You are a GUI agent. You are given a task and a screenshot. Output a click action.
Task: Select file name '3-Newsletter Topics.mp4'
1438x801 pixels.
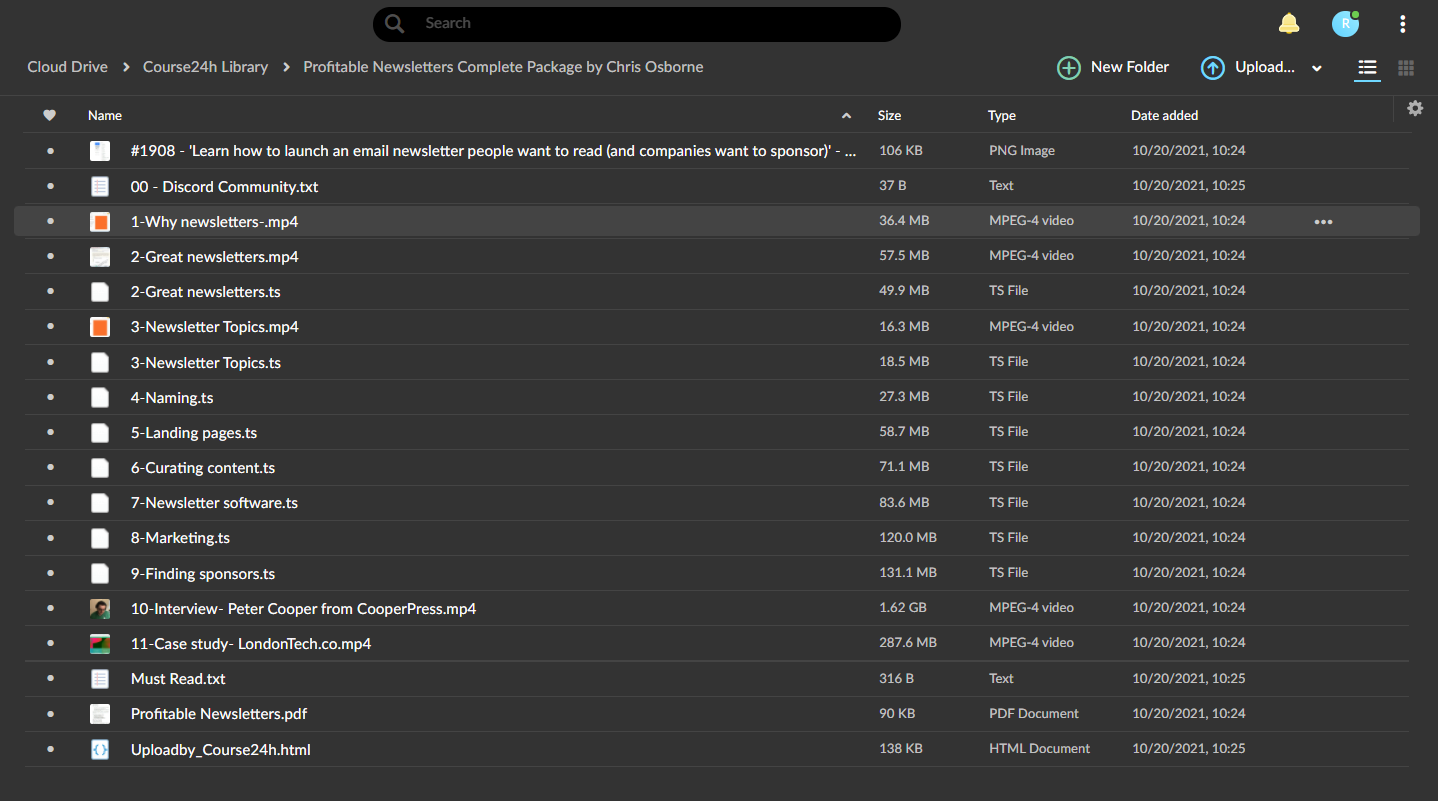click(215, 327)
